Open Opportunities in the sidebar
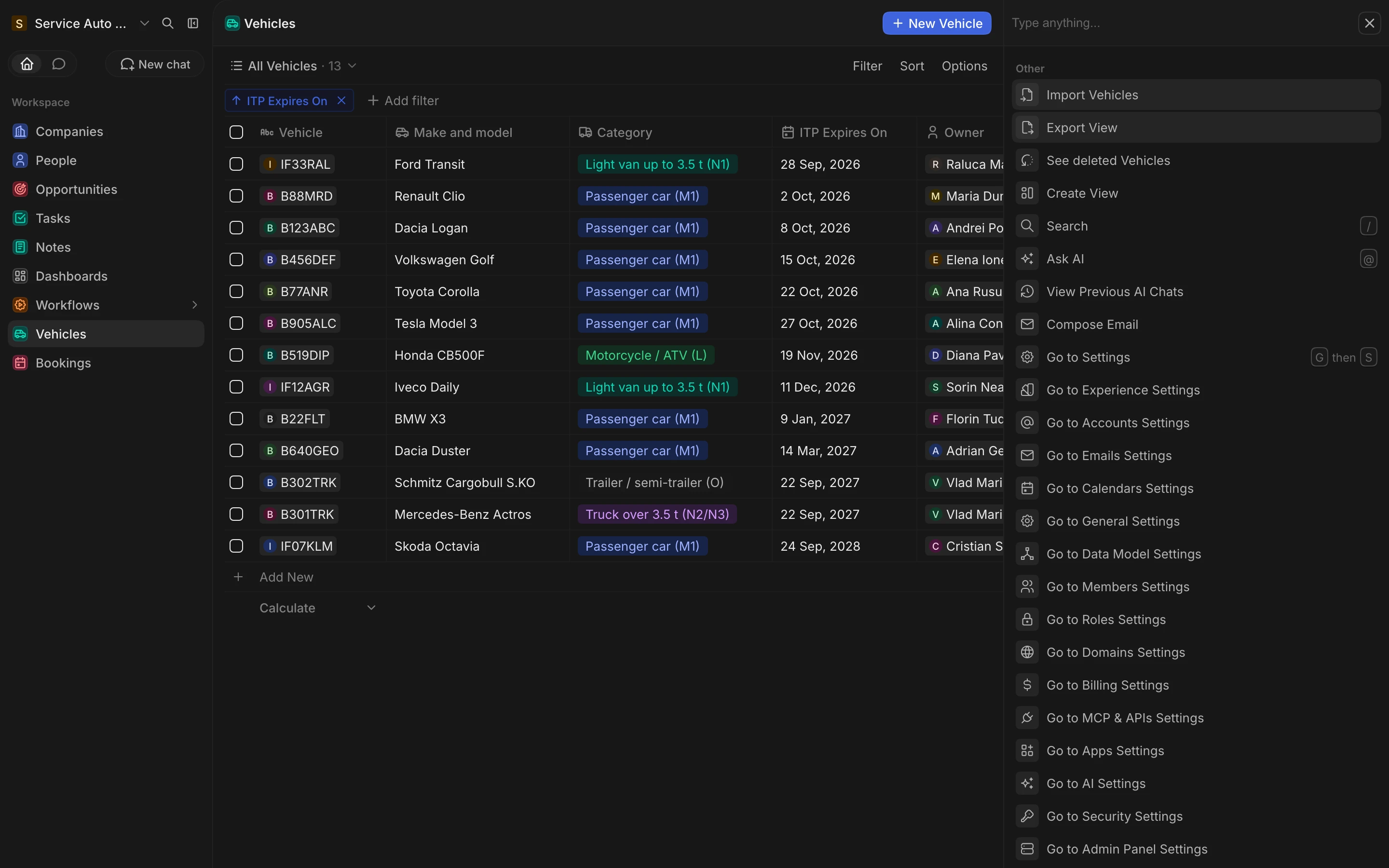 106,190
